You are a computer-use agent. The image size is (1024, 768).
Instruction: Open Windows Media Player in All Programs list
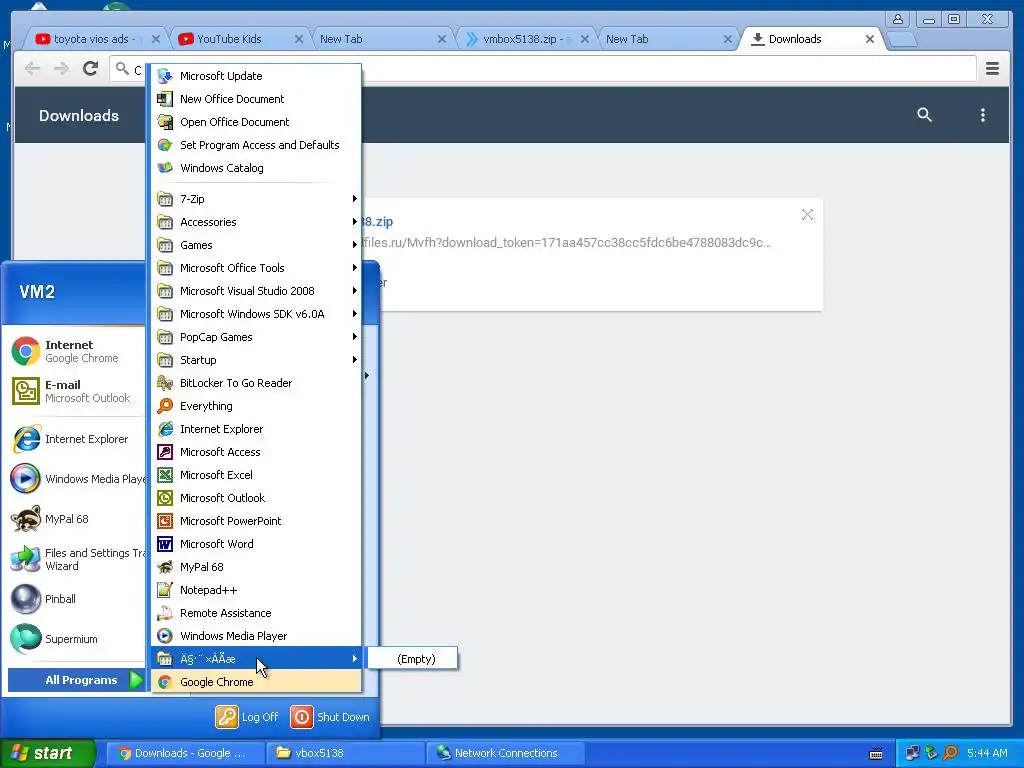click(x=256, y=635)
